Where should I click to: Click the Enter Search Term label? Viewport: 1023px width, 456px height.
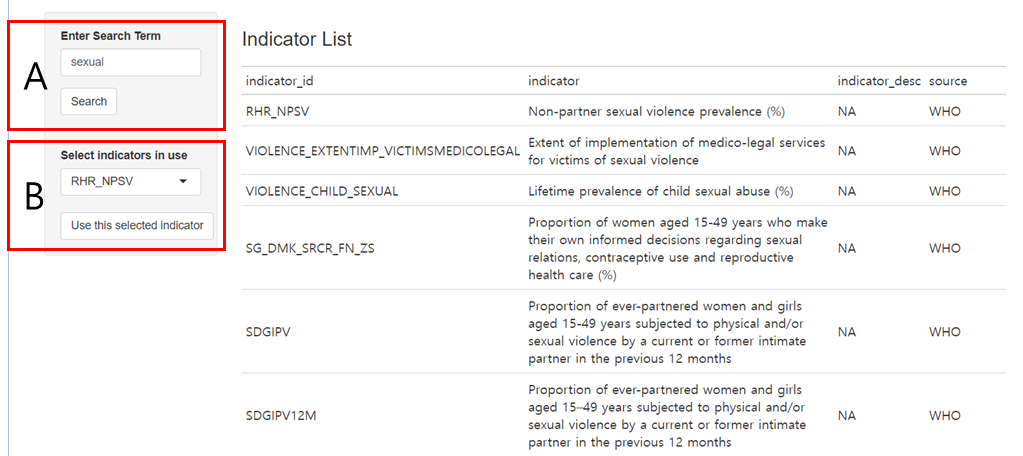coord(110,36)
